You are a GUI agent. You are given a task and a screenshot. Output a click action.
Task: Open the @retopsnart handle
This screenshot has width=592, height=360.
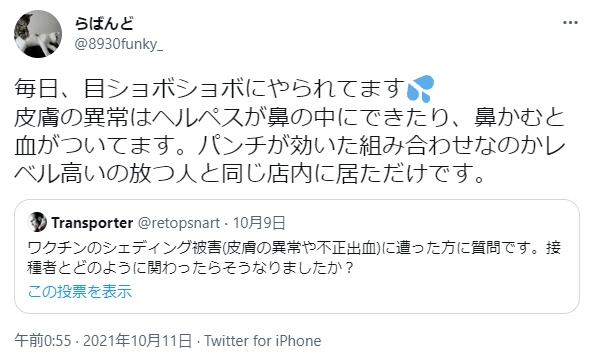[179, 223]
